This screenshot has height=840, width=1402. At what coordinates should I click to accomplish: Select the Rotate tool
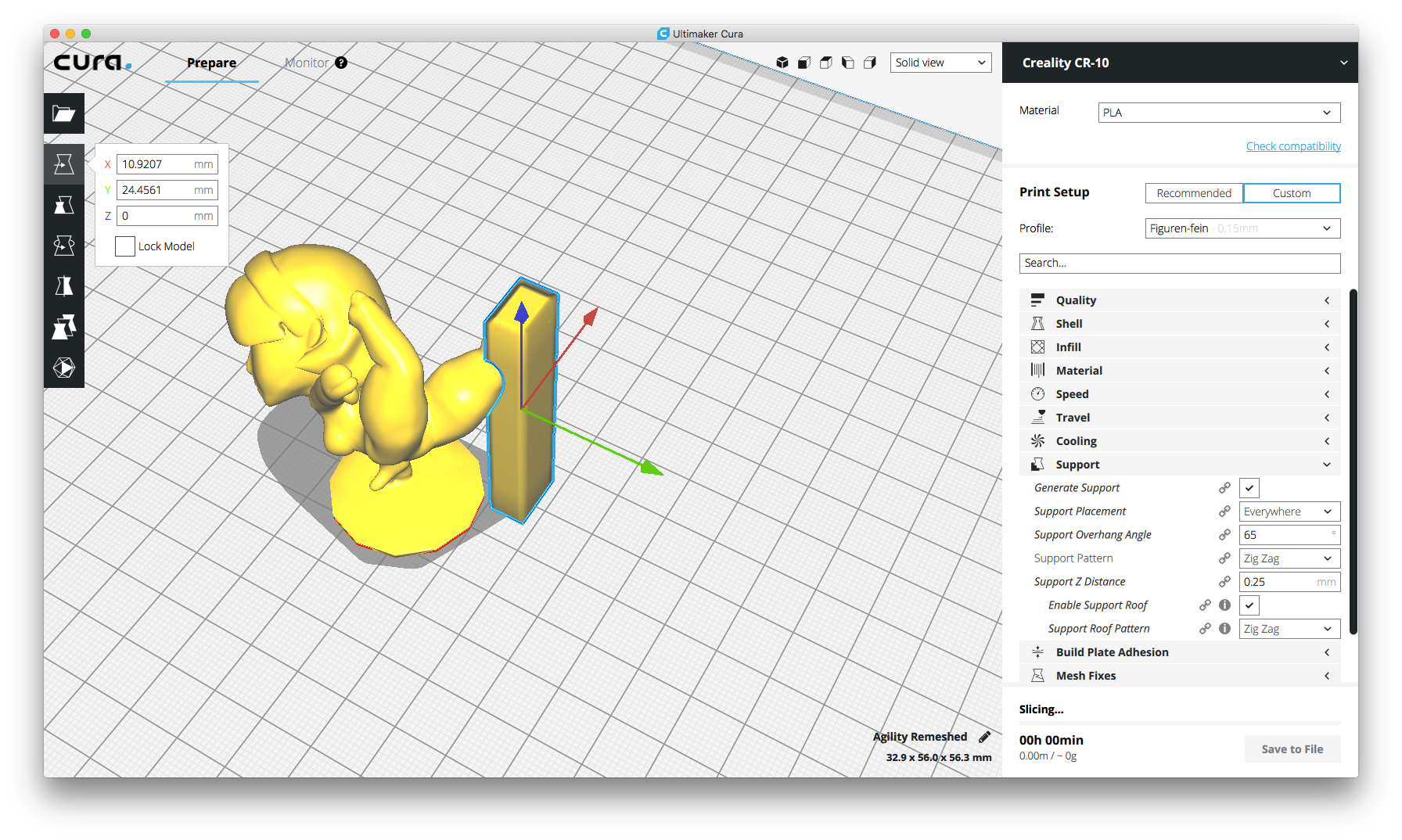(x=64, y=246)
